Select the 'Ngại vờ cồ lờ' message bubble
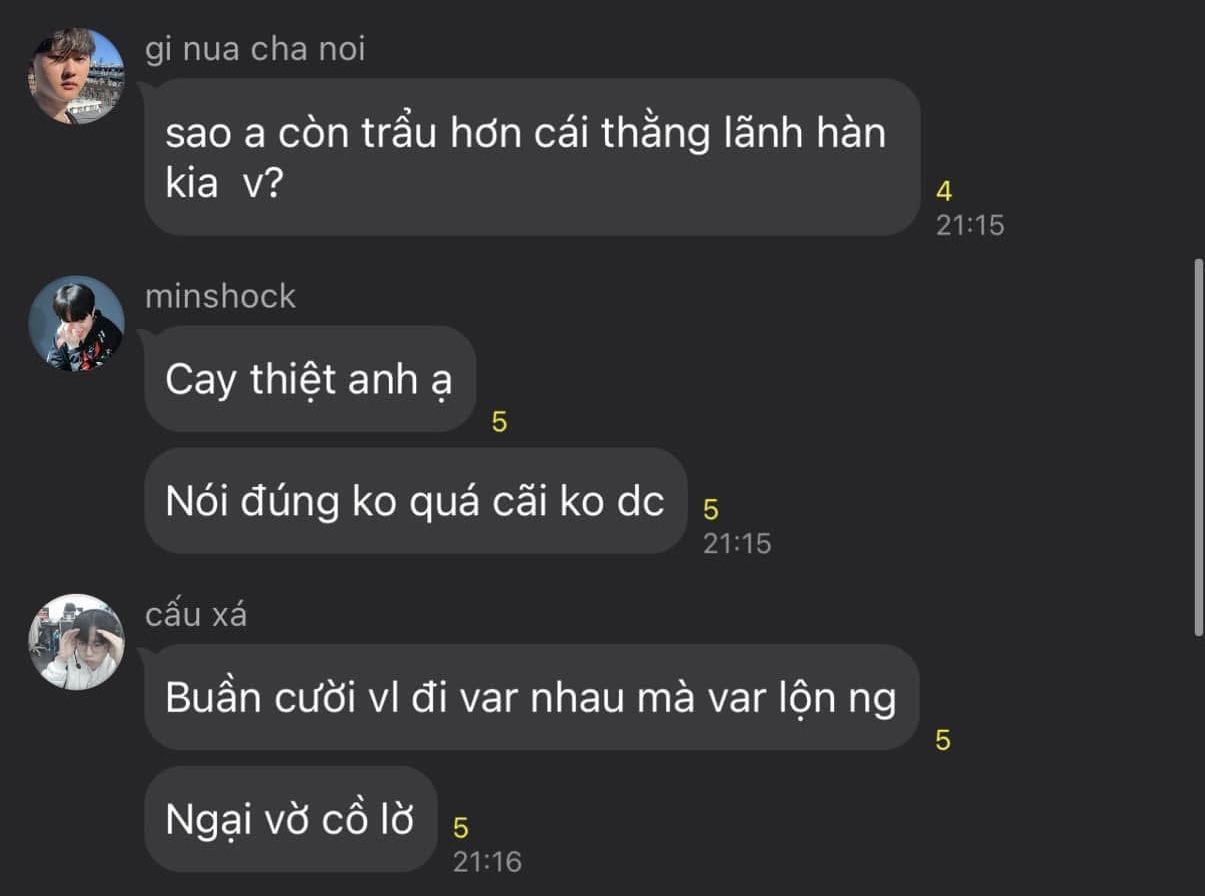Image resolution: width=1205 pixels, height=896 pixels. point(291,819)
